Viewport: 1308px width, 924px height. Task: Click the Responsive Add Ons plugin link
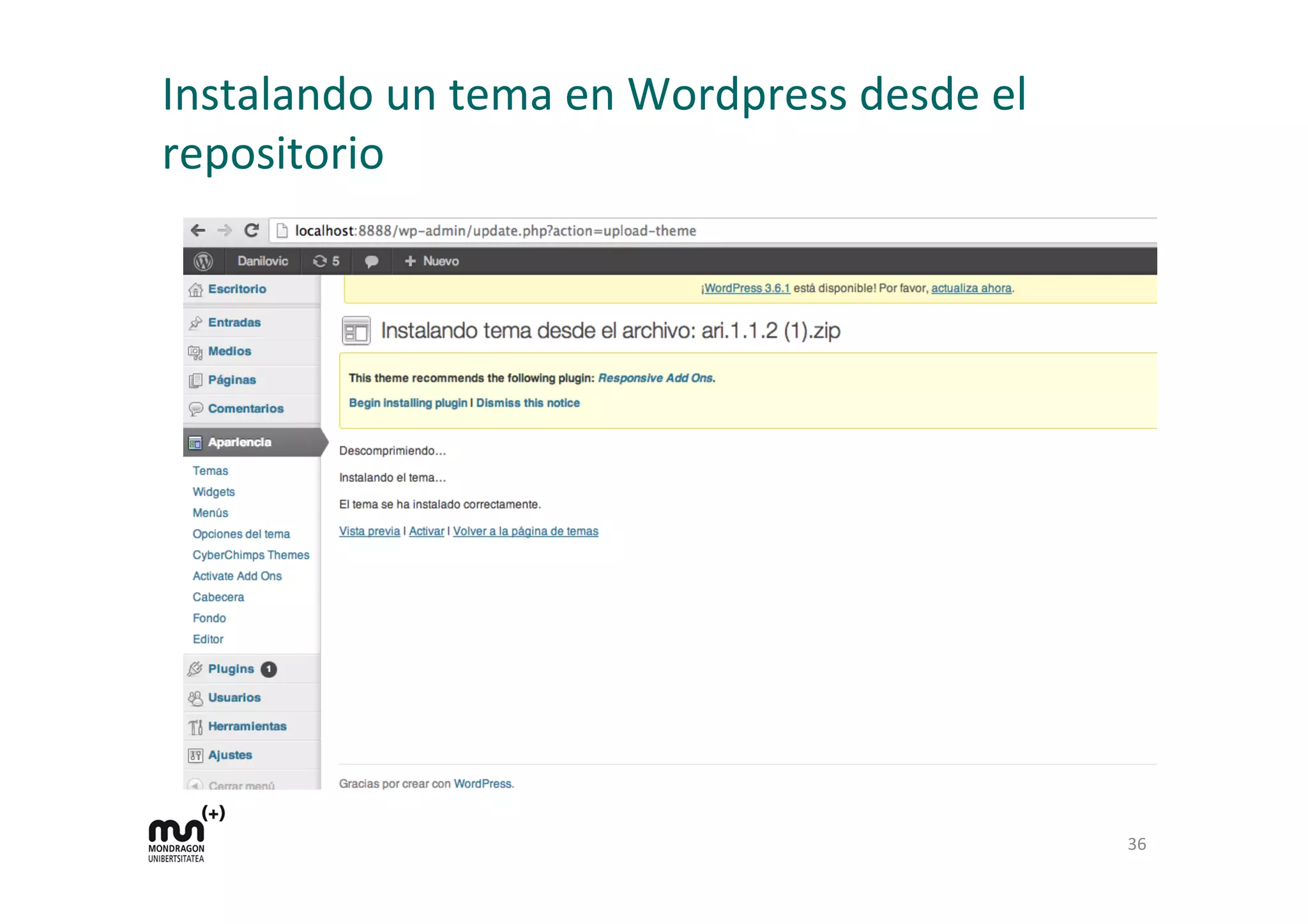655,378
